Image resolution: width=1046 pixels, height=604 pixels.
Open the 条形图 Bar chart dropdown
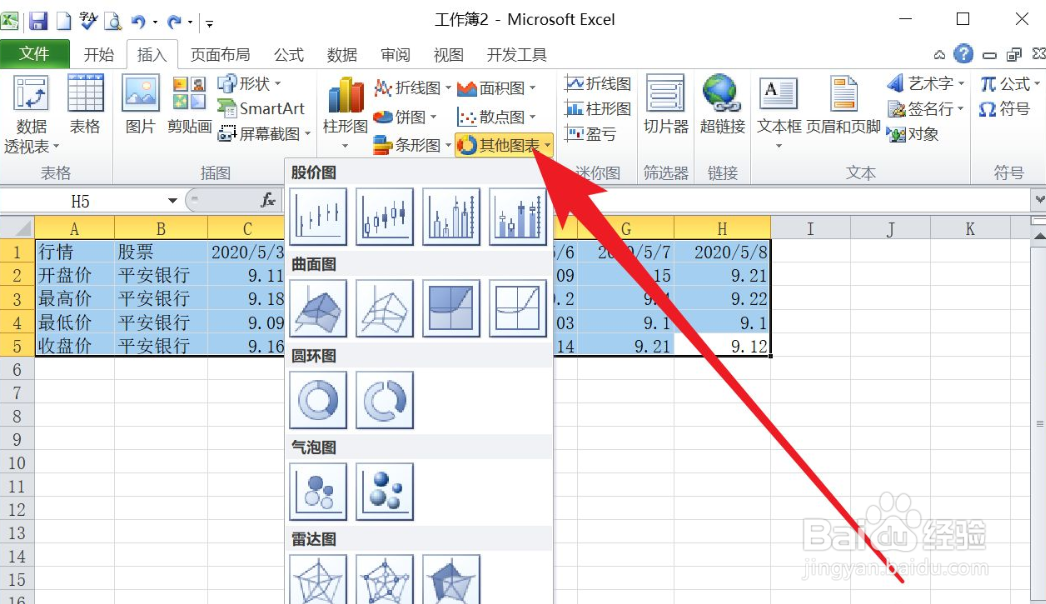tap(412, 145)
